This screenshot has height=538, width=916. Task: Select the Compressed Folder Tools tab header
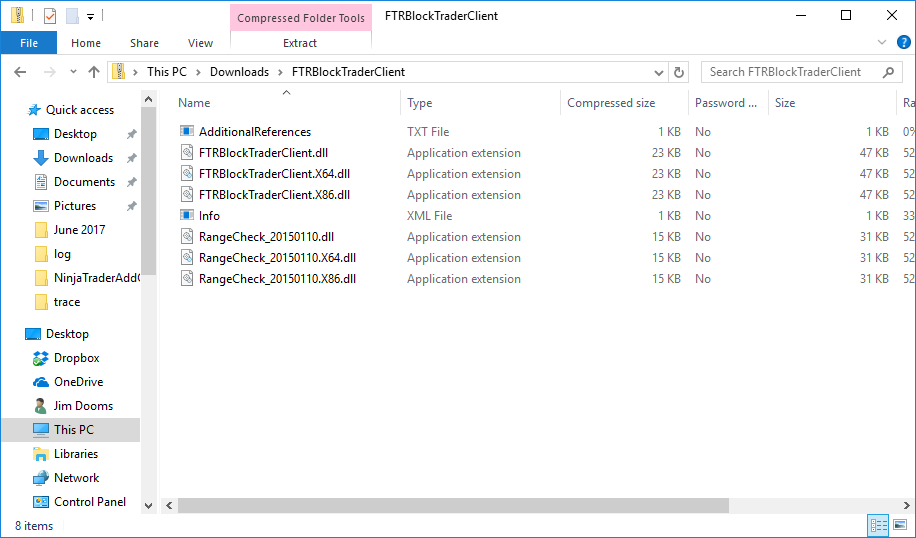point(301,18)
